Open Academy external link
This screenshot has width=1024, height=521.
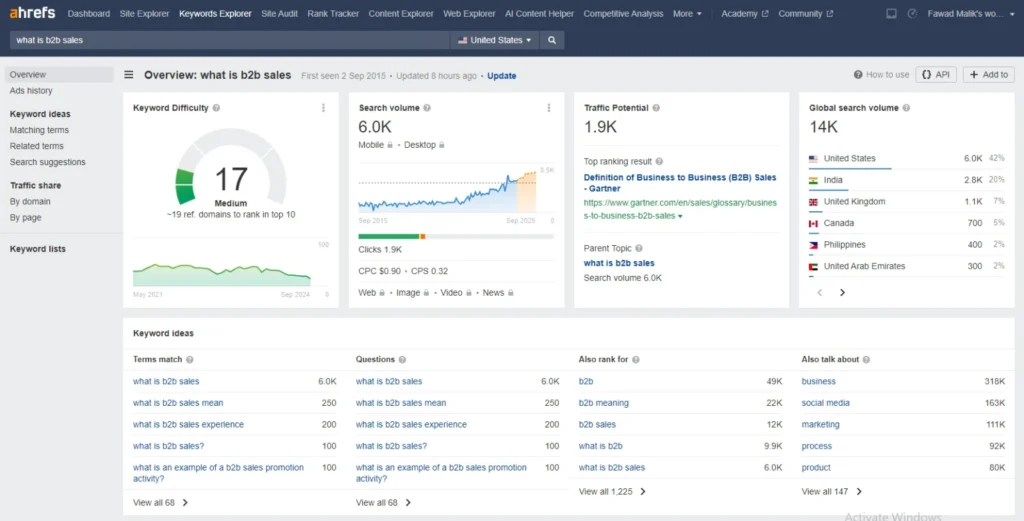click(744, 13)
